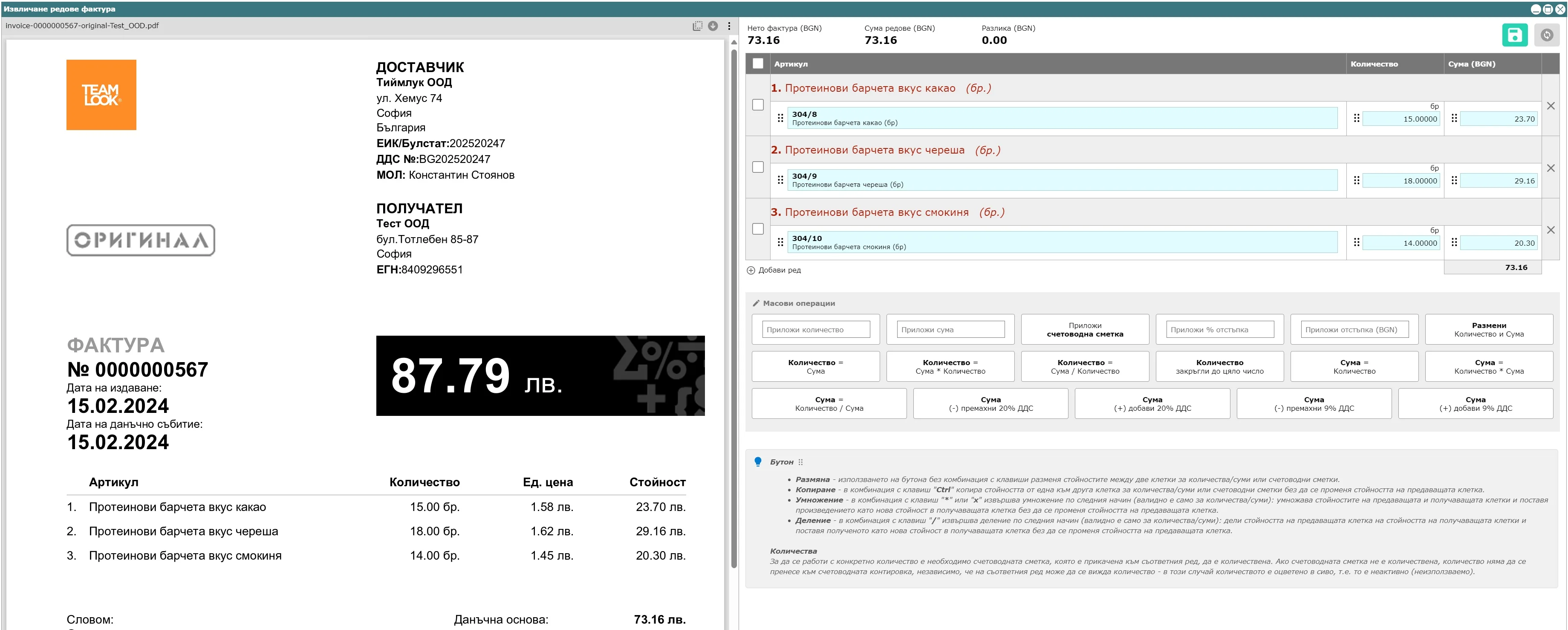Click Размени Количество и Сума button
1568x630 pixels.
(x=1489, y=330)
